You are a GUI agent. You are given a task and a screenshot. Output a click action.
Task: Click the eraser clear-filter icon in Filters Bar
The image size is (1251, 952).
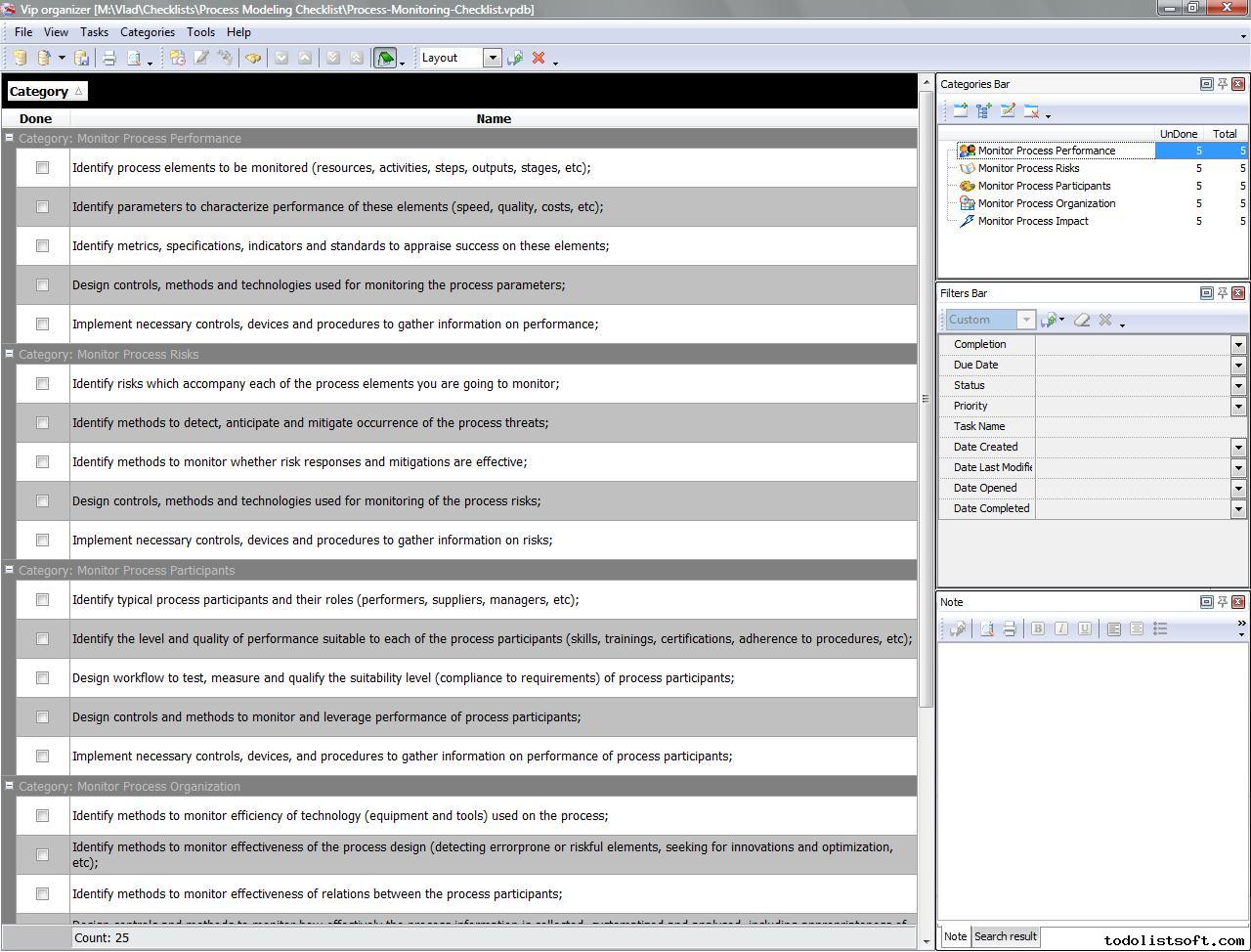point(1082,320)
